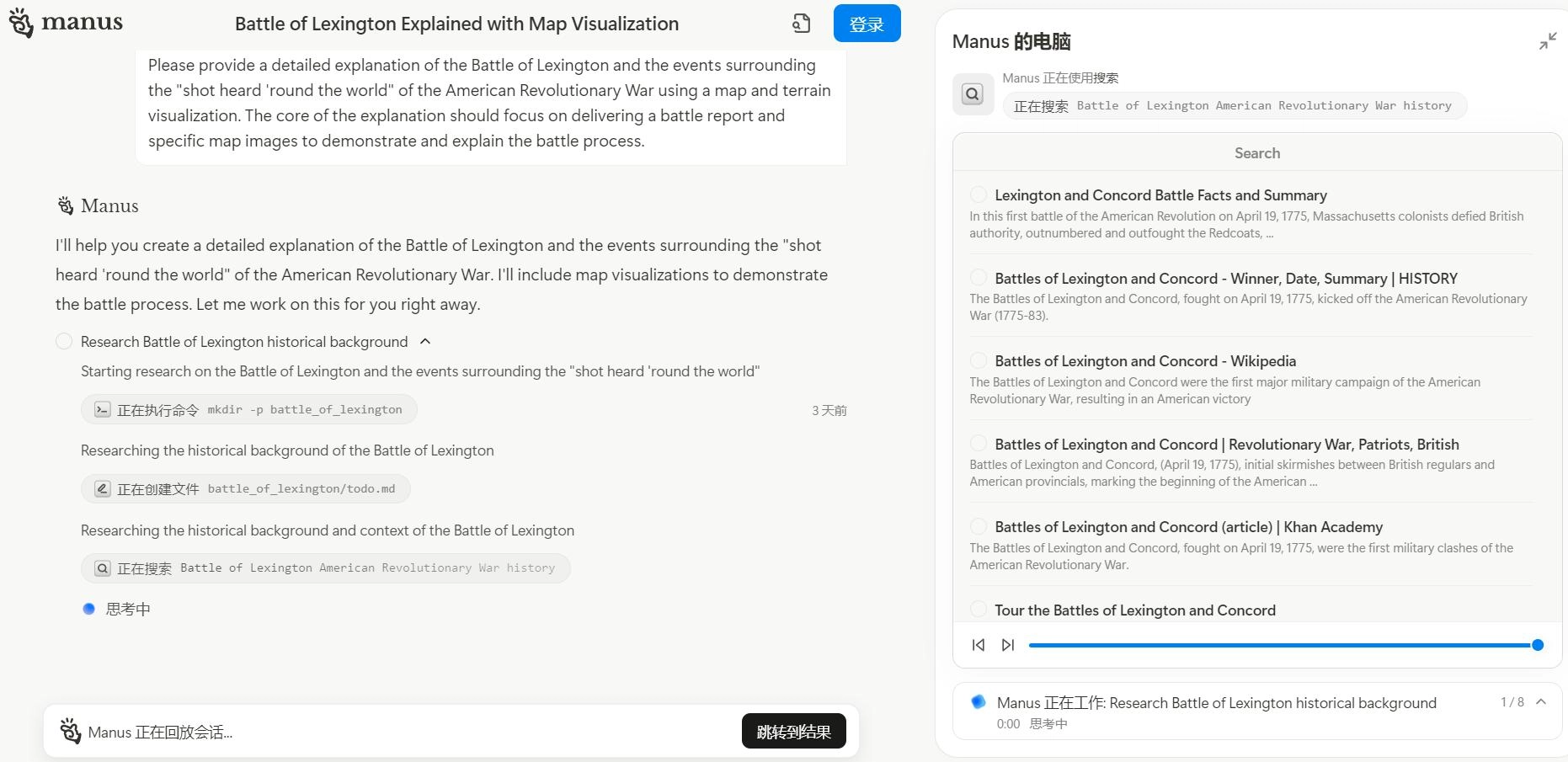The width and height of the screenshot is (1568, 762).
Task: Click Manus icon in replay bar
Action: point(70,731)
